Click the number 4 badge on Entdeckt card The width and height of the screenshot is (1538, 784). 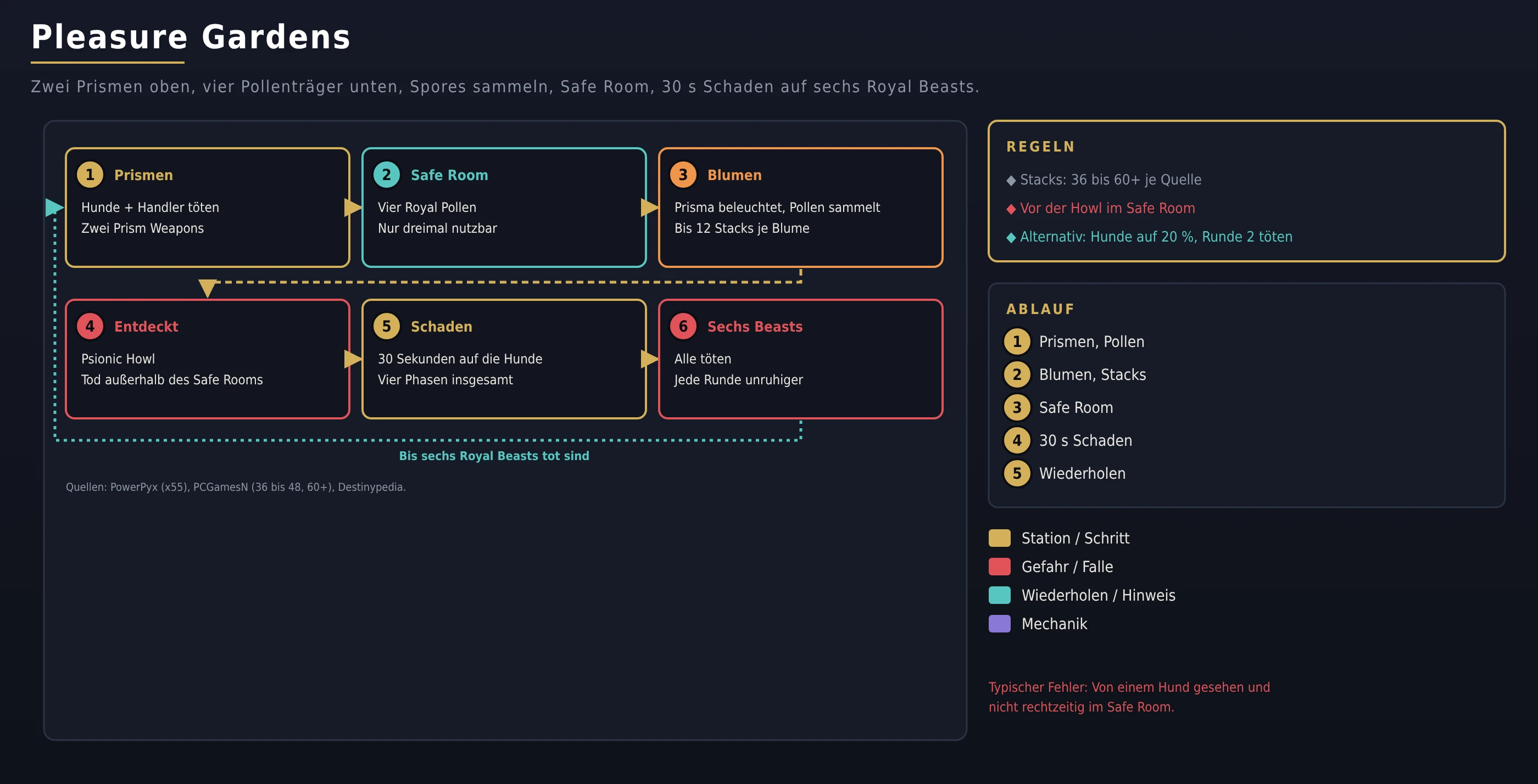(90, 326)
